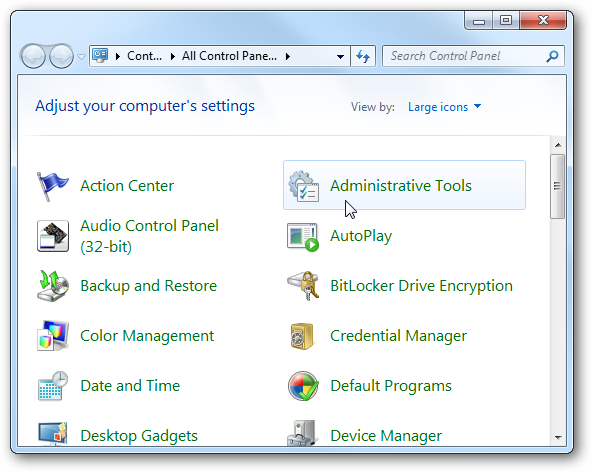This screenshot has height=472, width=592.
Task: Open the Date and Time calendar icon
Action: click(x=53, y=386)
